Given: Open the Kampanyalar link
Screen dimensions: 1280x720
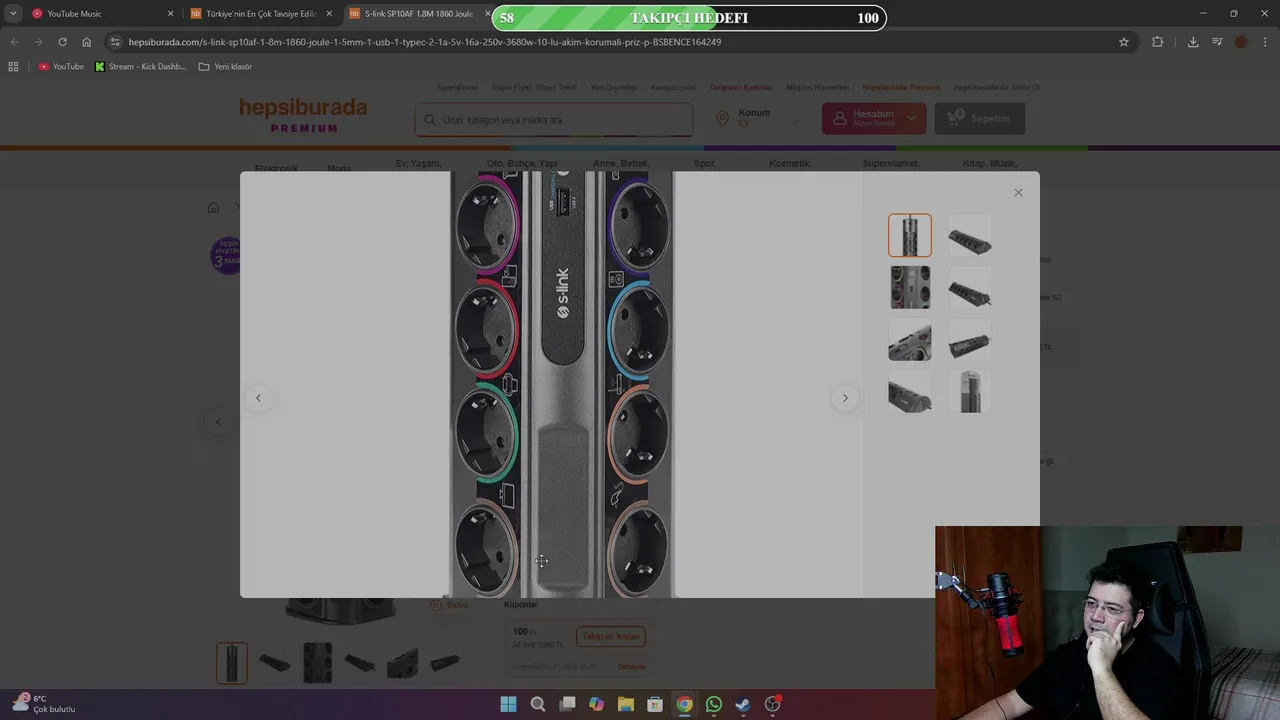Looking at the screenshot, I should pyautogui.click(x=674, y=87).
